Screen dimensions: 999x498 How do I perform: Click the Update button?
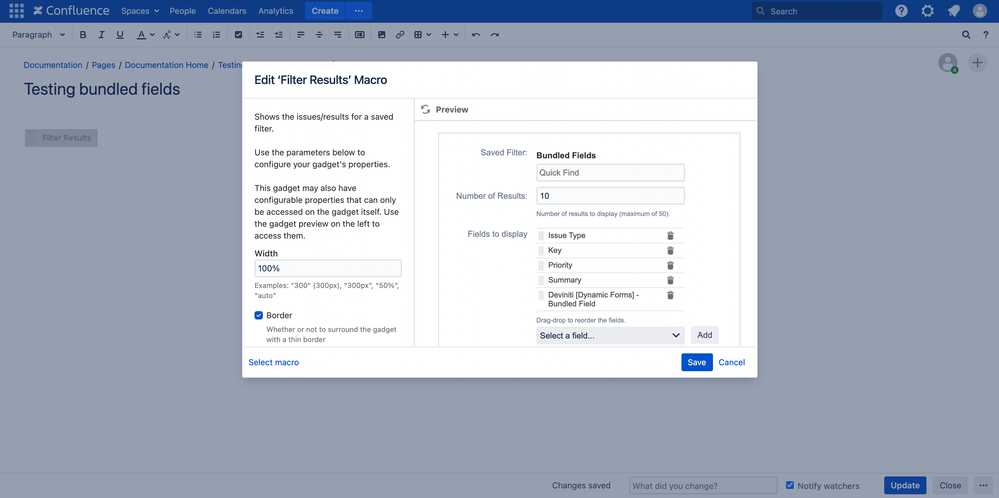click(905, 485)
